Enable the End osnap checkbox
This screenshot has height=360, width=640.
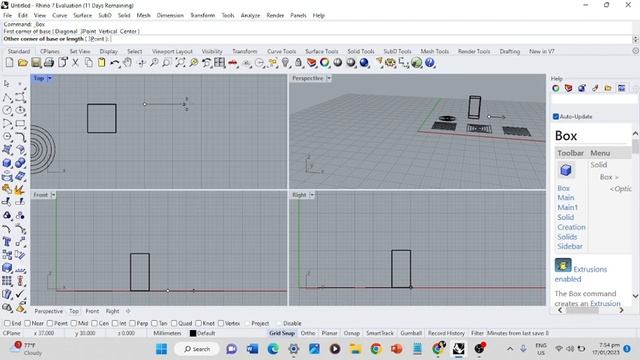7,323
